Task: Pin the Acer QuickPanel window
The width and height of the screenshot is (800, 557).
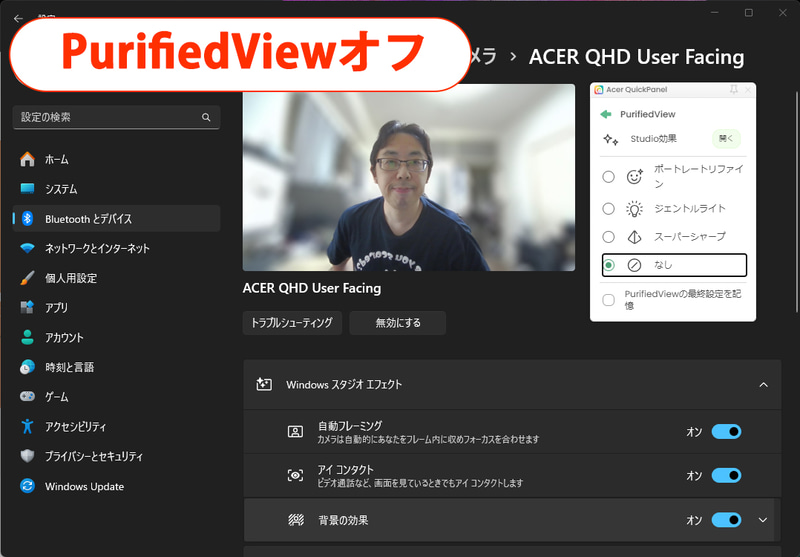Action: pos(733,90)
